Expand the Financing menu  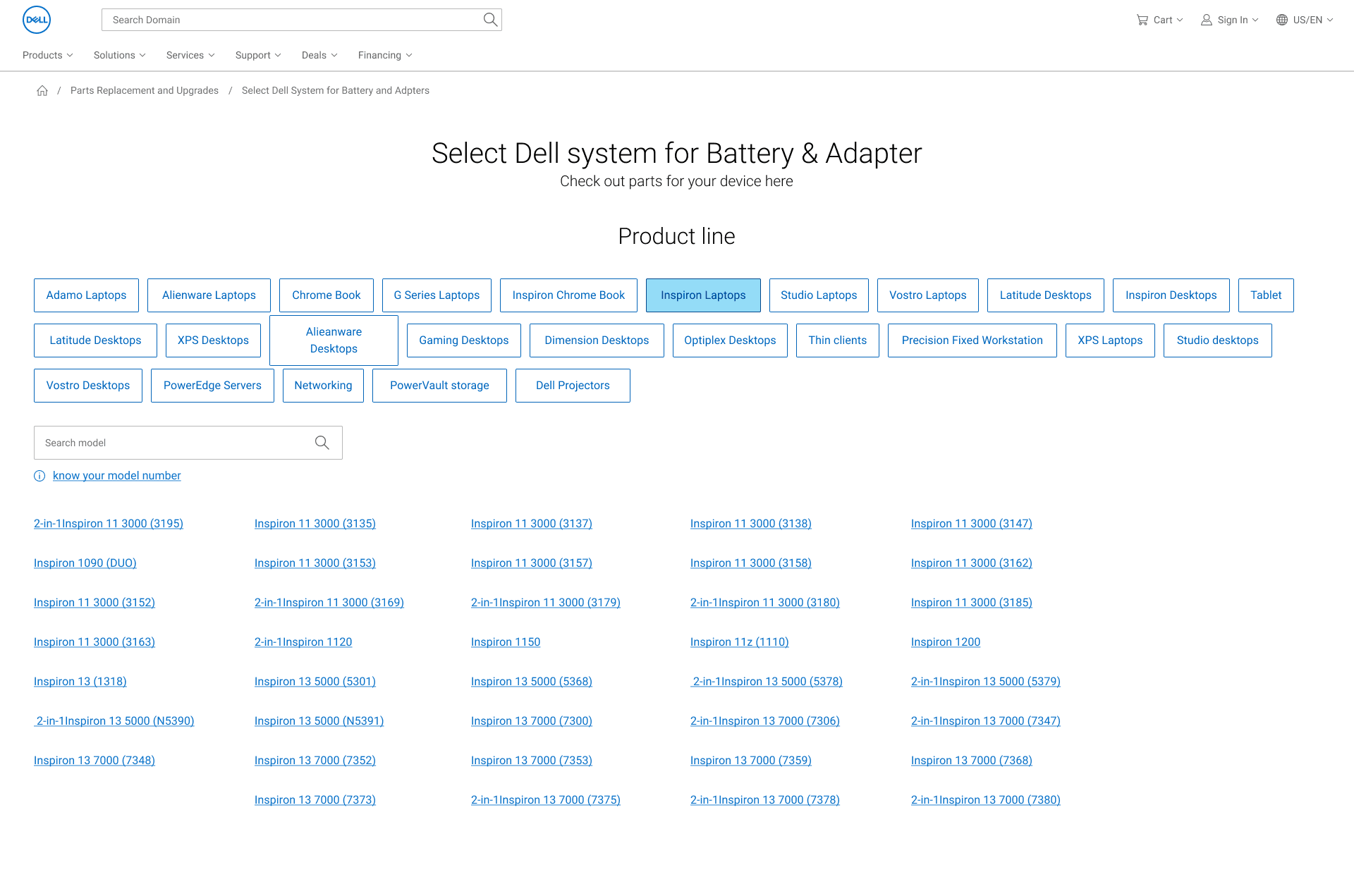coord(385,55)
